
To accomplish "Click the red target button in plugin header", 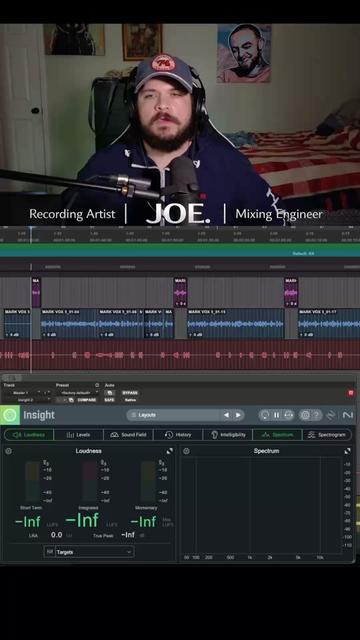I will coord(351,393).
